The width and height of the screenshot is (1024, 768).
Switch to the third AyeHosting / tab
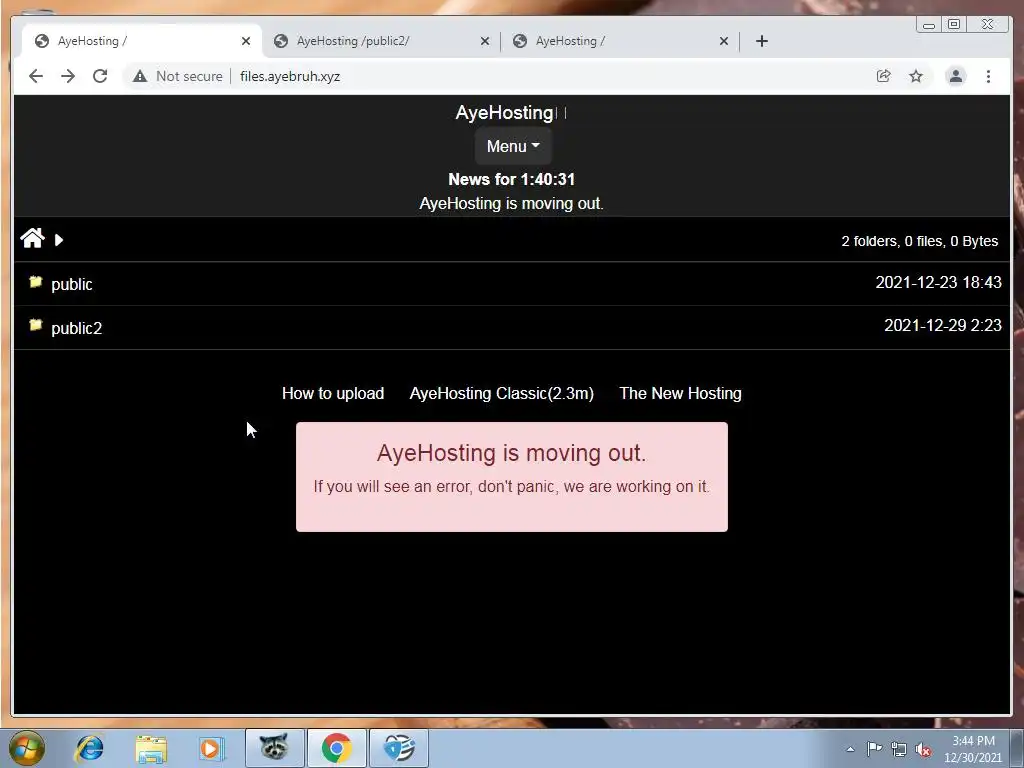[620, 41]
